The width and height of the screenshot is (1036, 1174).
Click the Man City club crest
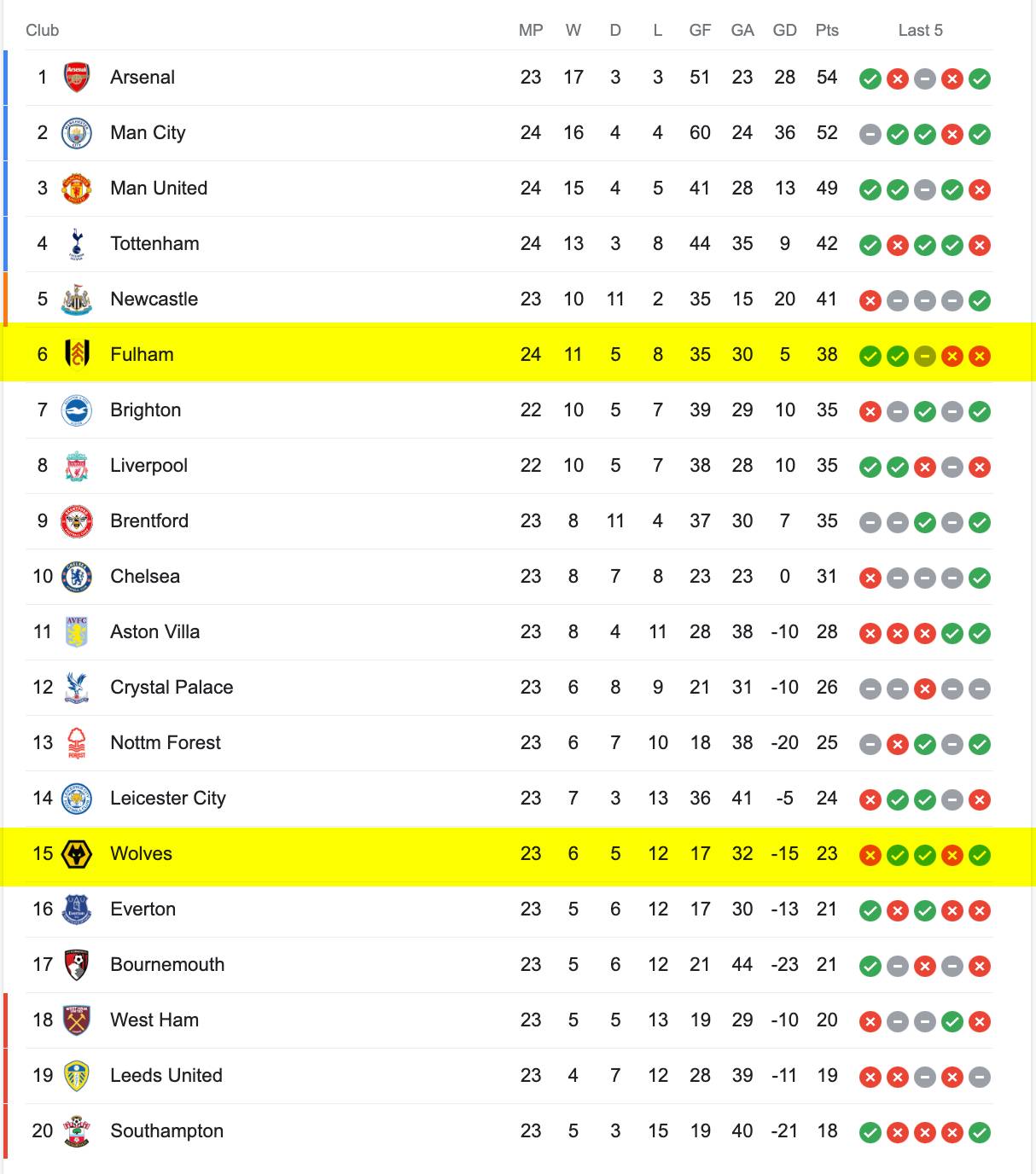pos(77,133)
